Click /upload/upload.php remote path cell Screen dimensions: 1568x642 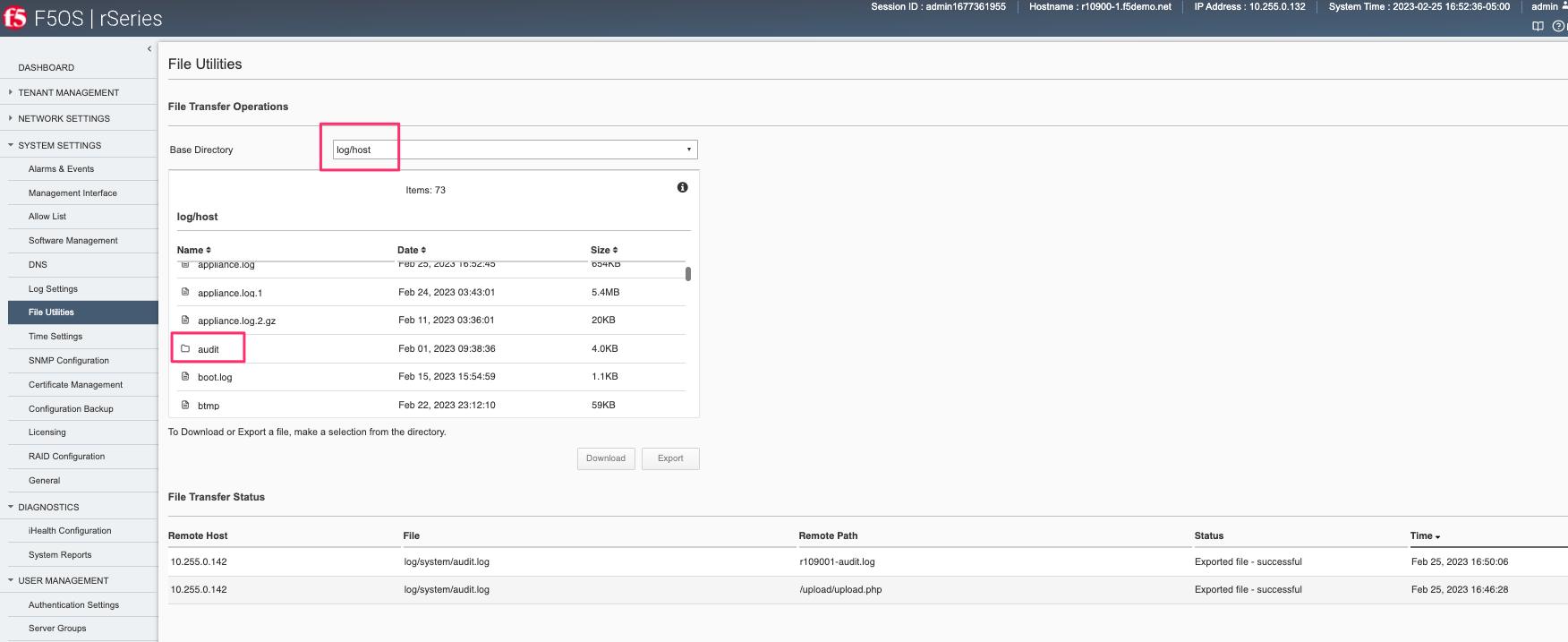pos(840,589)
